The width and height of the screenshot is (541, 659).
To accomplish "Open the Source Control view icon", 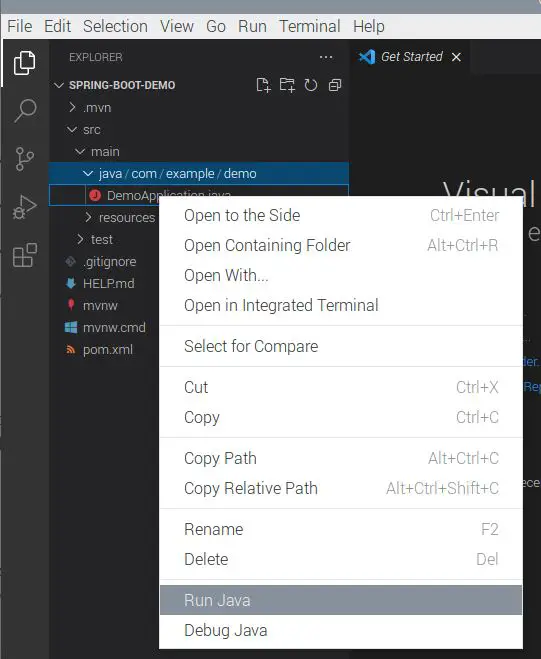I will coord(24,158).
